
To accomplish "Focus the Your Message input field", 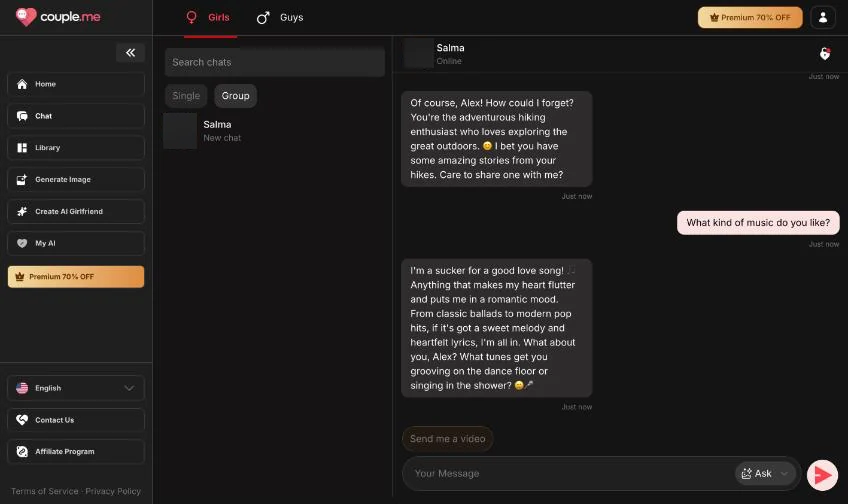I will (568, 474).
